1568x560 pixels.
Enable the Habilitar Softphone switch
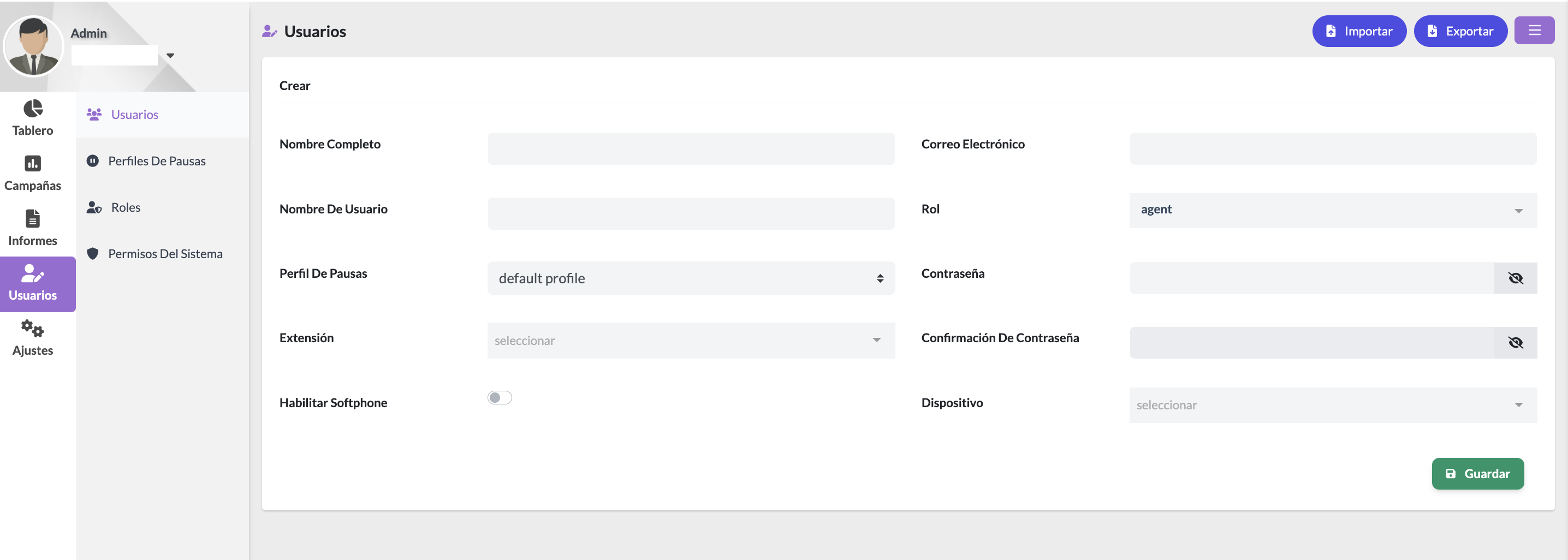point(499,397)
